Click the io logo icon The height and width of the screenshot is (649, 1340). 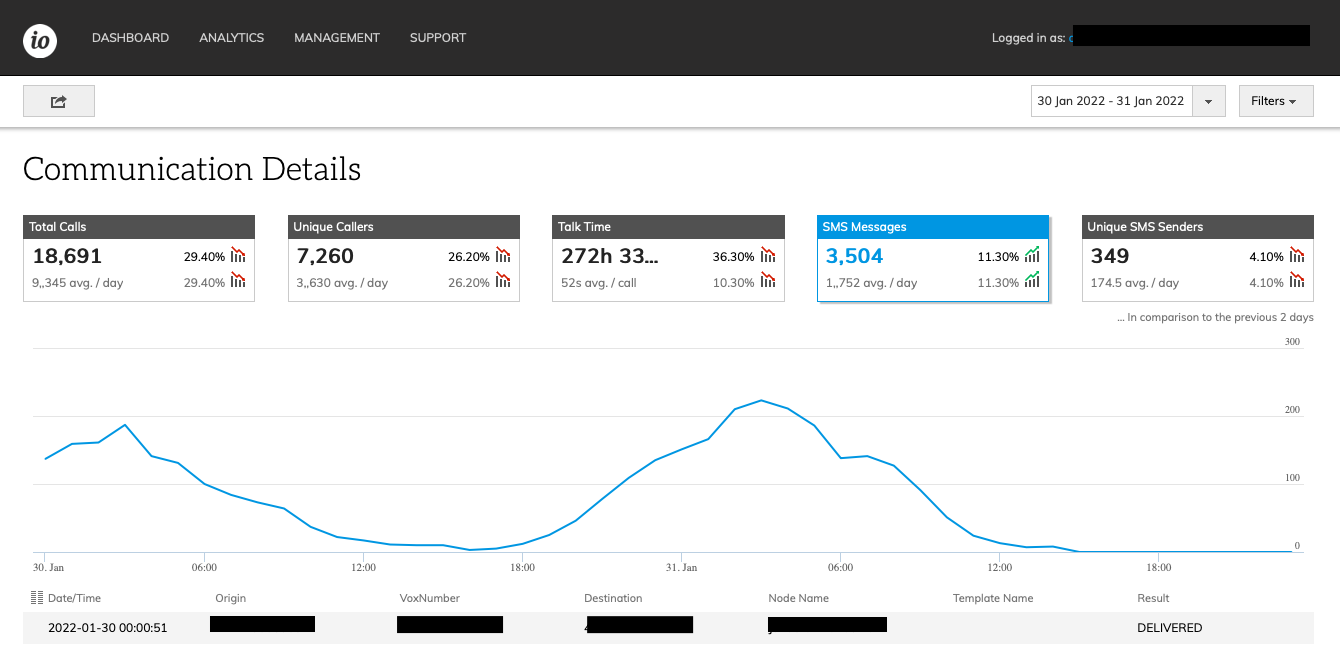click(40, 40)
